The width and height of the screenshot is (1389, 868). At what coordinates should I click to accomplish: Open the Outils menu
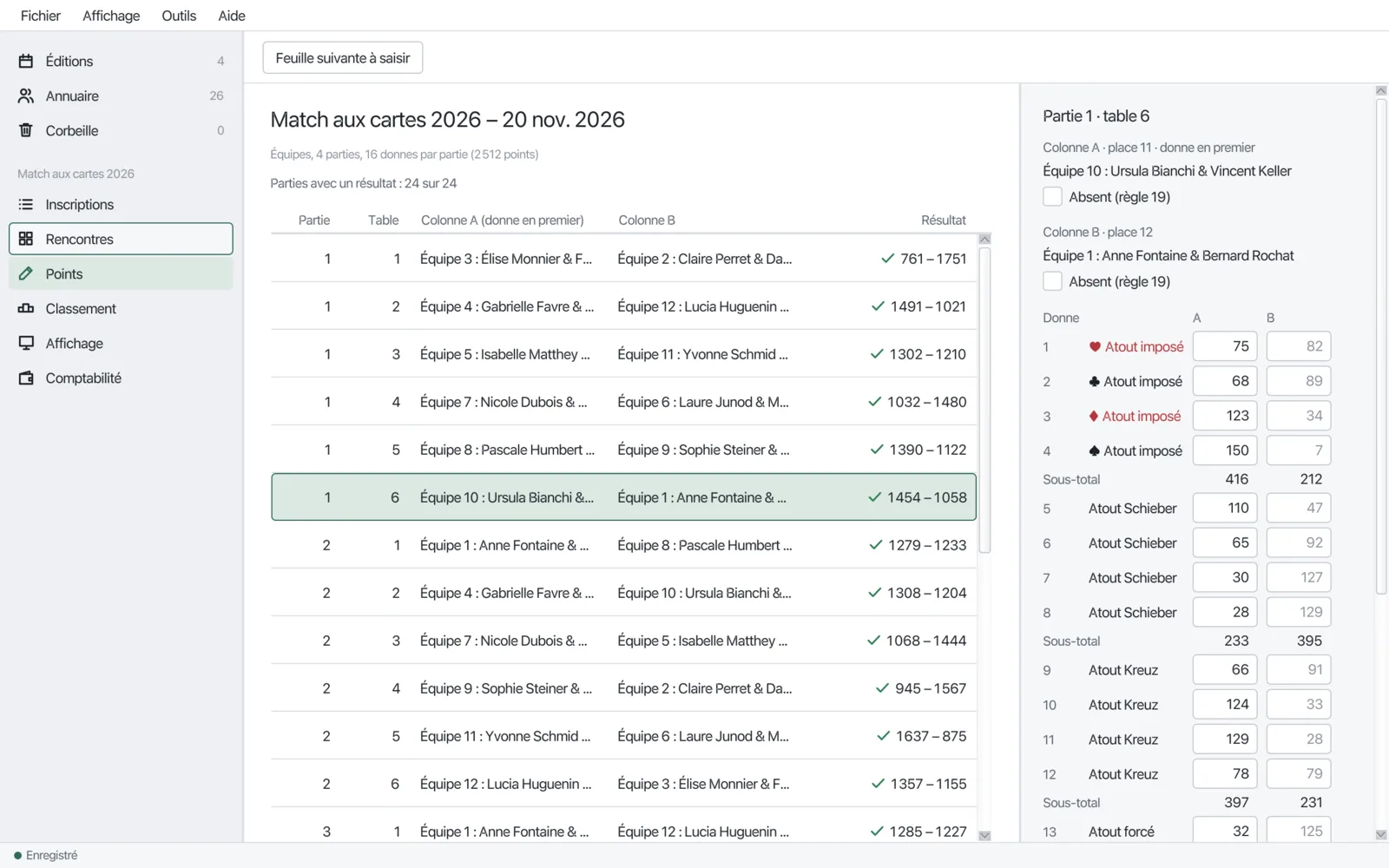pyautogui.click(x=179, y=16)
